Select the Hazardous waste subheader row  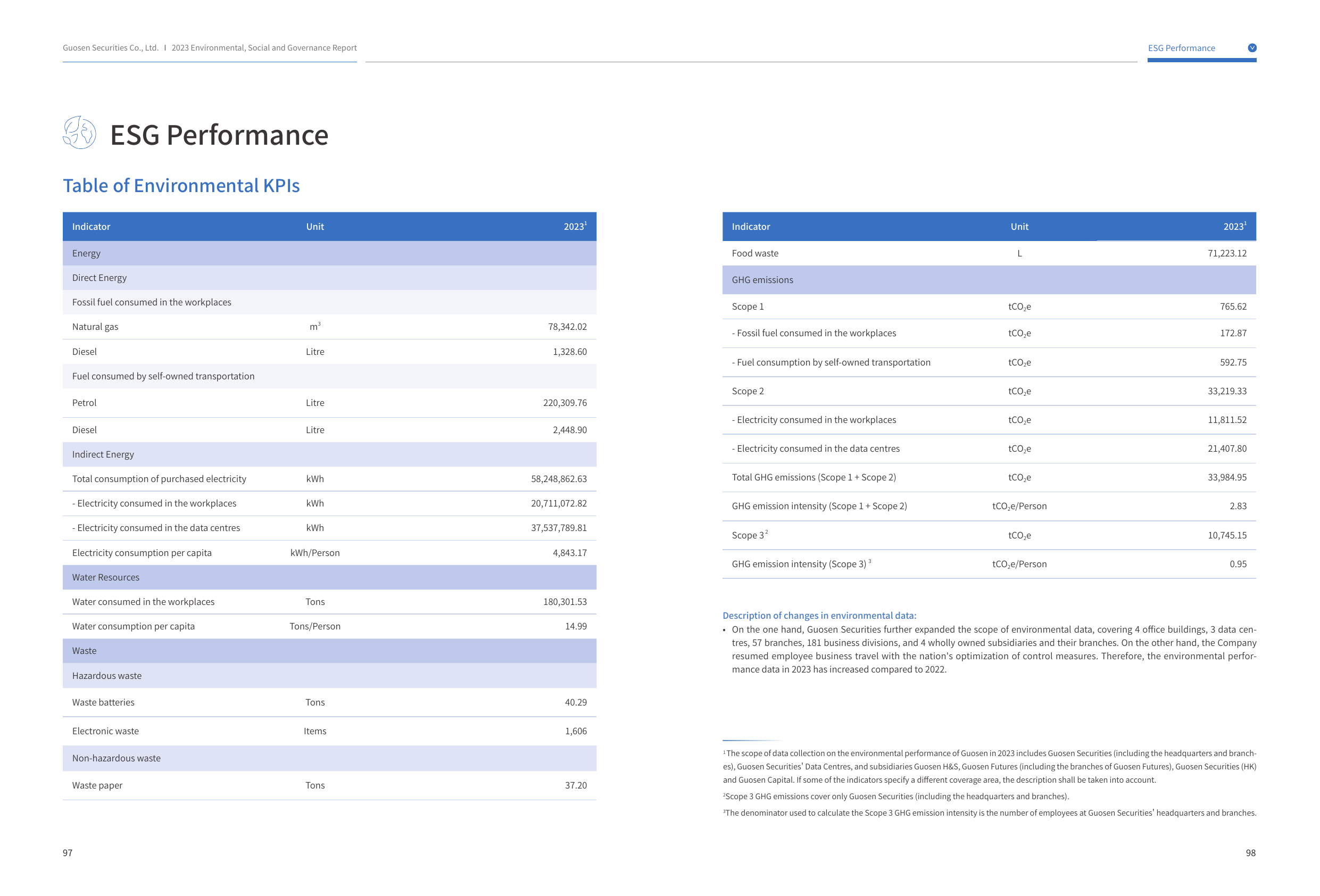click(x=329, y=676)
